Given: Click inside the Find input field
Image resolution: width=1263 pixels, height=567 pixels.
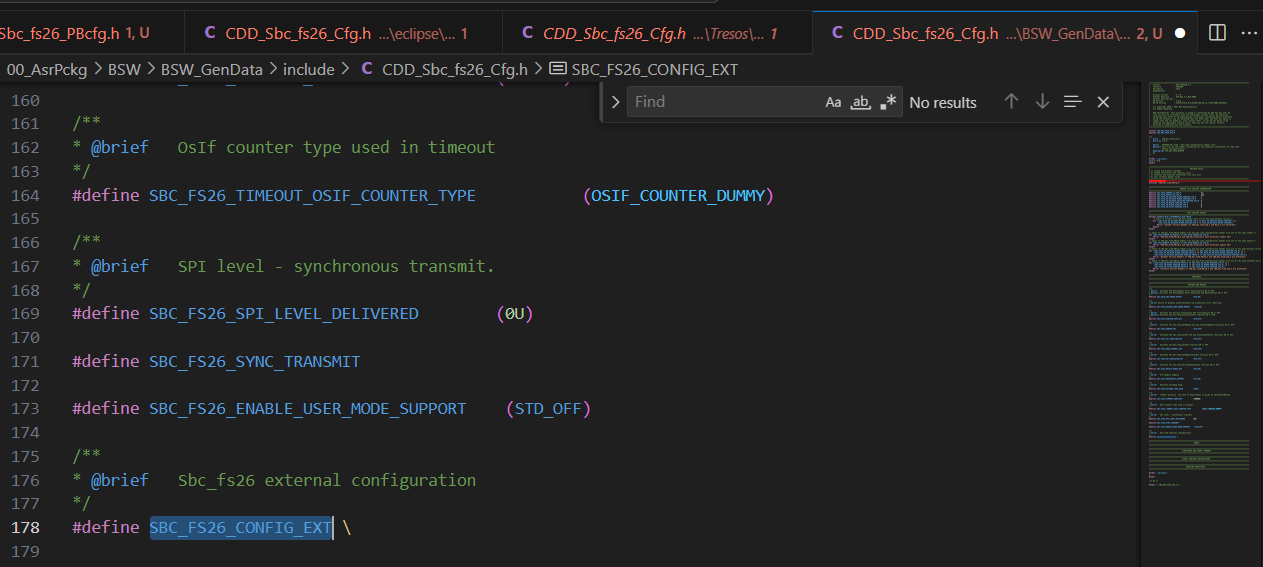Looking at the screenshot, I should pos(720,102).
